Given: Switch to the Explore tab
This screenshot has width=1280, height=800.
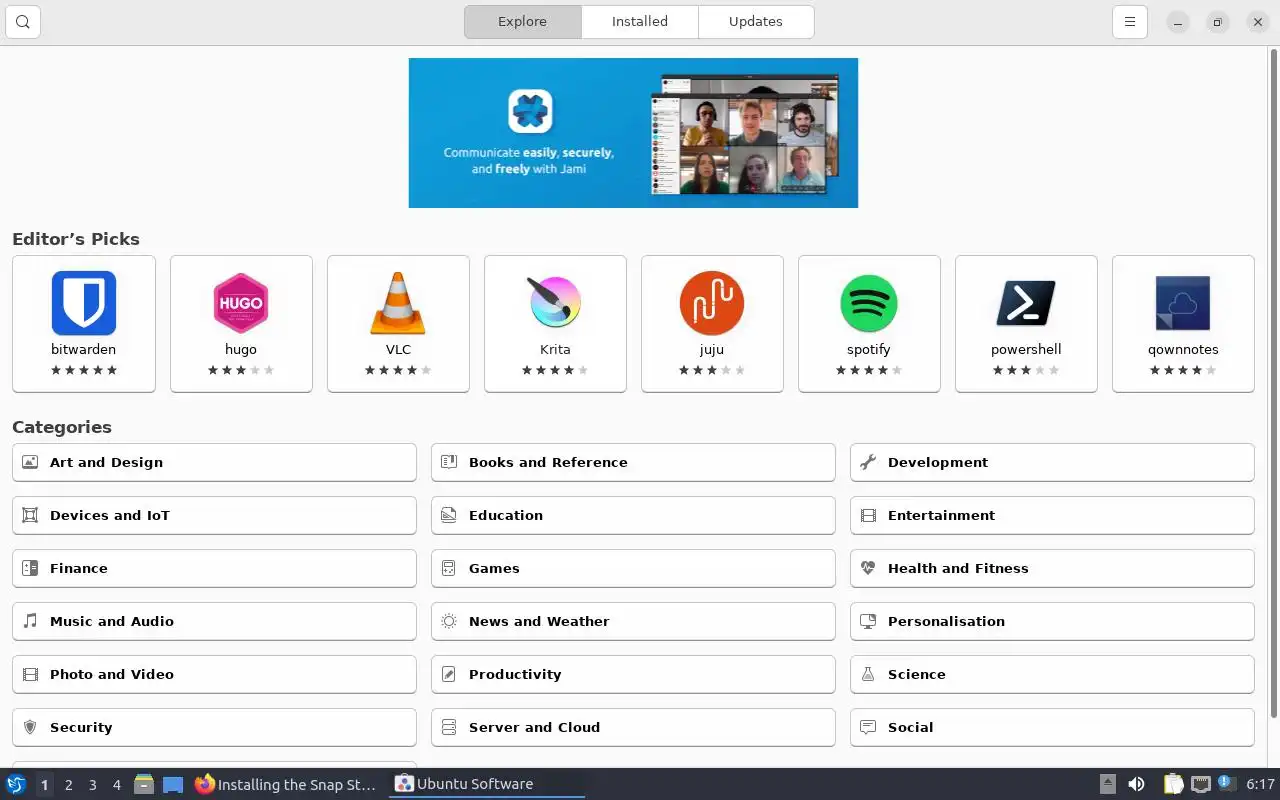Looking at the screenshot, I should coord(523,22).
